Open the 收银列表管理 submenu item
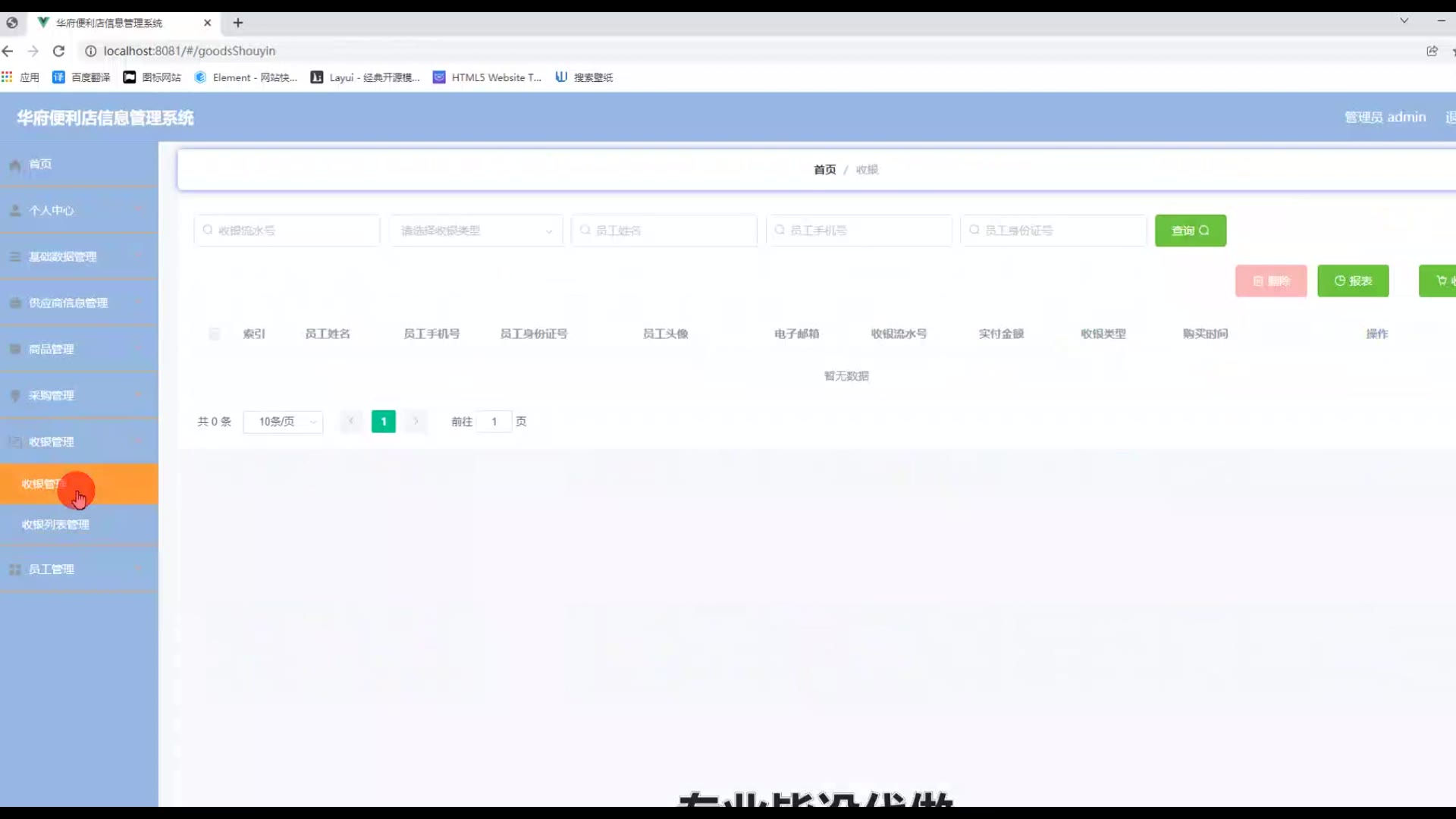The image size is (1456, 819). coord(55,525)
